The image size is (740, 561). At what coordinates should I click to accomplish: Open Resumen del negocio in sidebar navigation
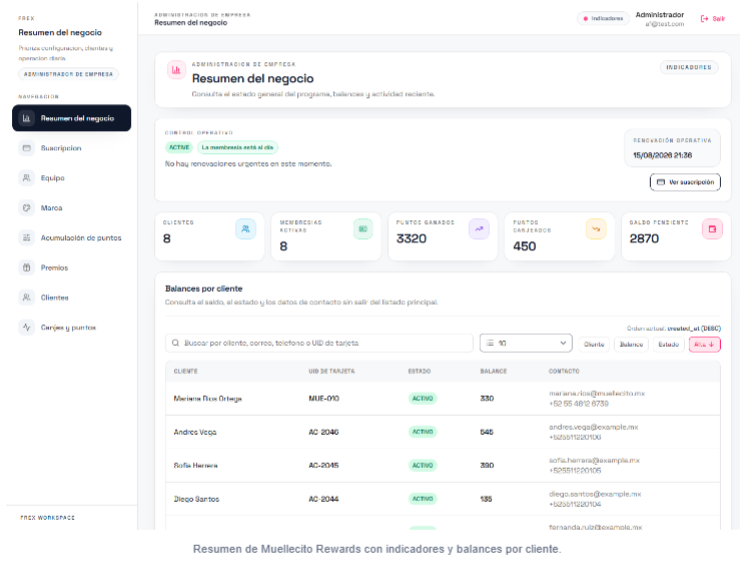click(x=71, y=118)
